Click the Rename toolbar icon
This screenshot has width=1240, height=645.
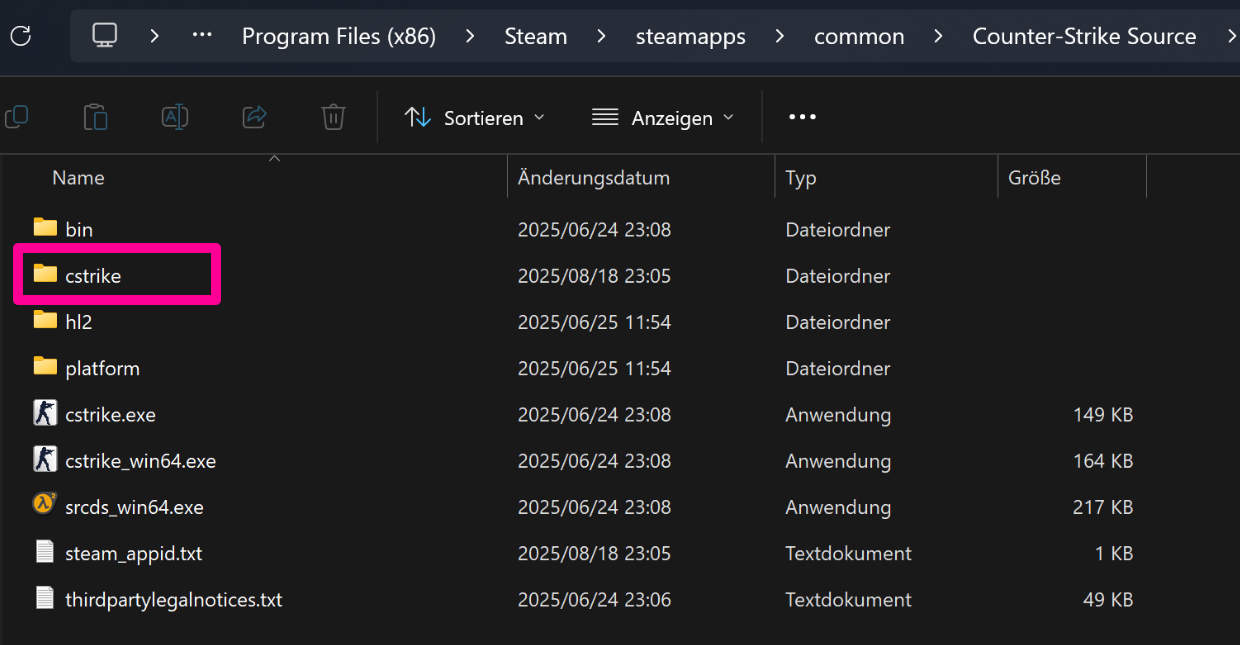(175, 117)
